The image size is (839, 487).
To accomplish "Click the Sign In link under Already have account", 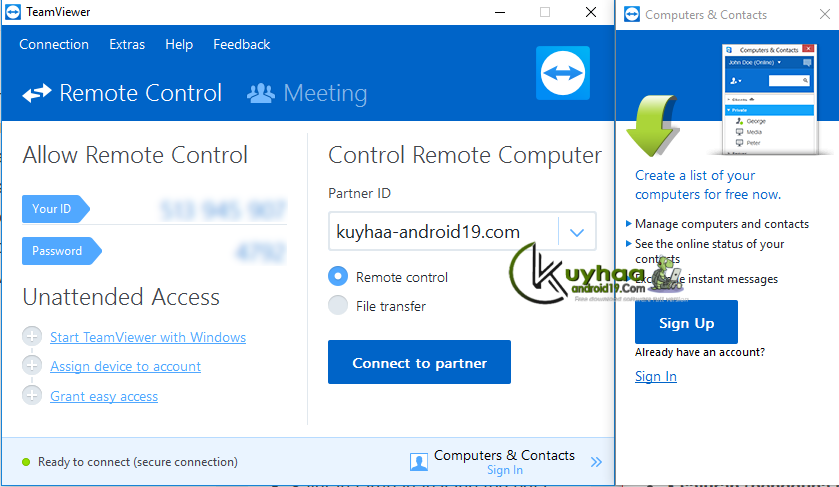I will (x=655, y=376).
